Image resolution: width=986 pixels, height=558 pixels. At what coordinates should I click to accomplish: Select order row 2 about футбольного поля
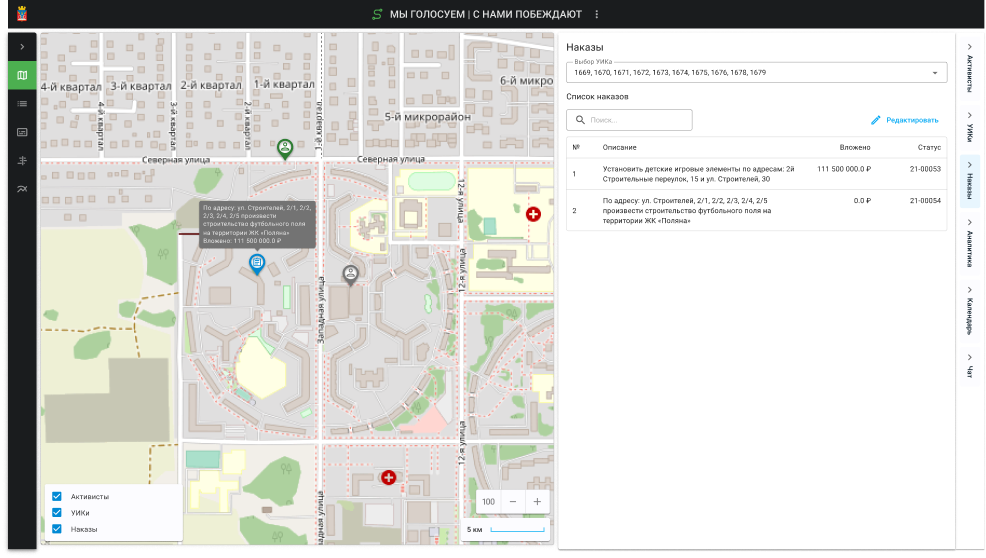pos(756,210)
